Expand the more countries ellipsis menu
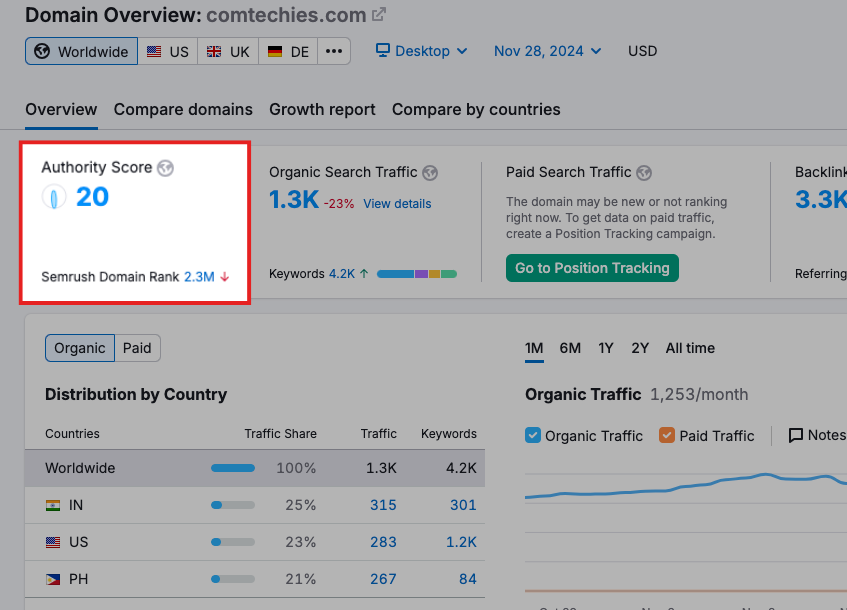Image resolution: width=847 pixels, height=610 pixels. (334, 51)
